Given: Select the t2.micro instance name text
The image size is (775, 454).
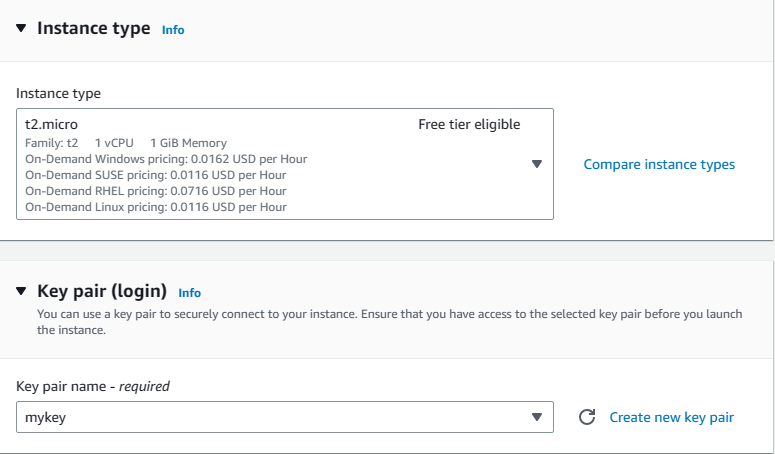Looking at the screenshot, I should (52, 125).
